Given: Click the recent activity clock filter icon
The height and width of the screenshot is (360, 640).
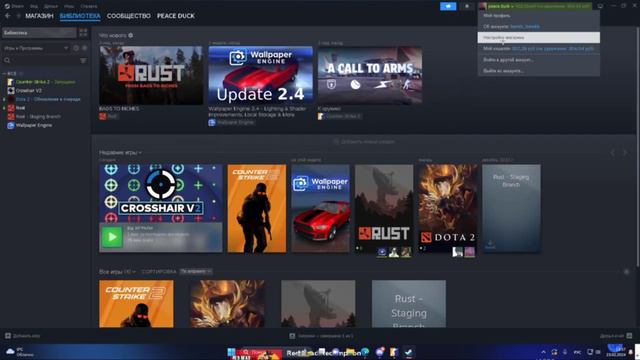Looking at the screenshot, I should pyautogui.click(x=76, y=48).
